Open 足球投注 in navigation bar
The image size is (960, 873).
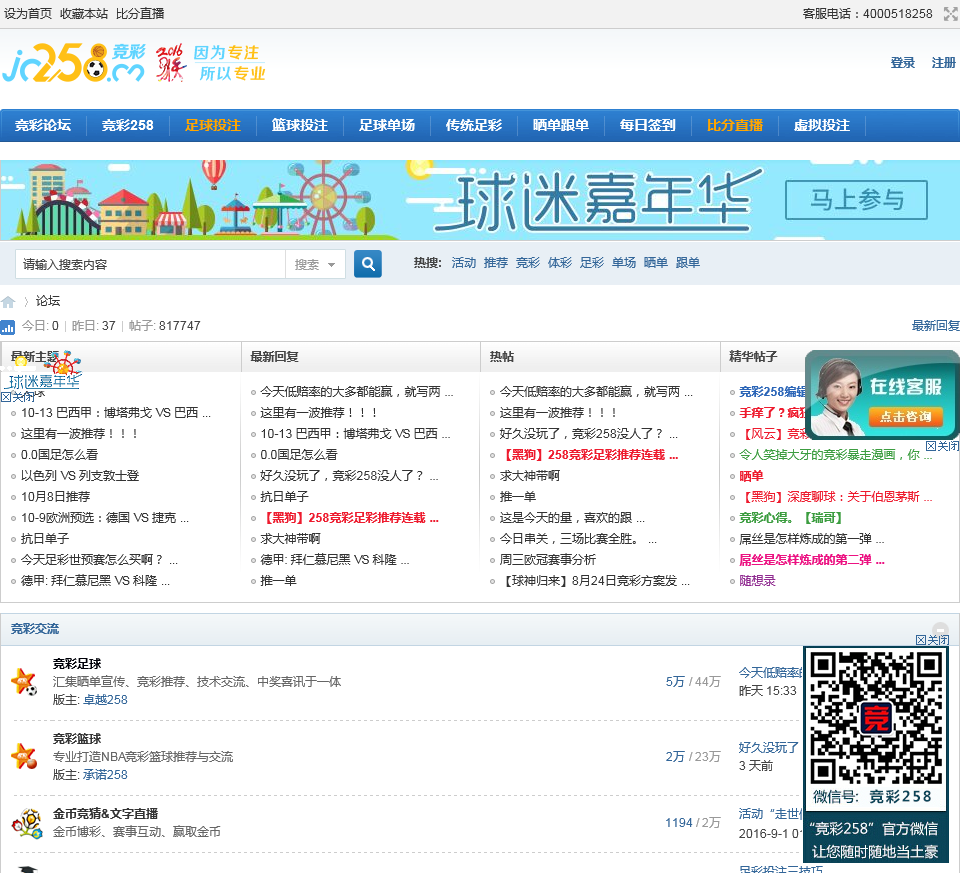click(x=212, y=126)
